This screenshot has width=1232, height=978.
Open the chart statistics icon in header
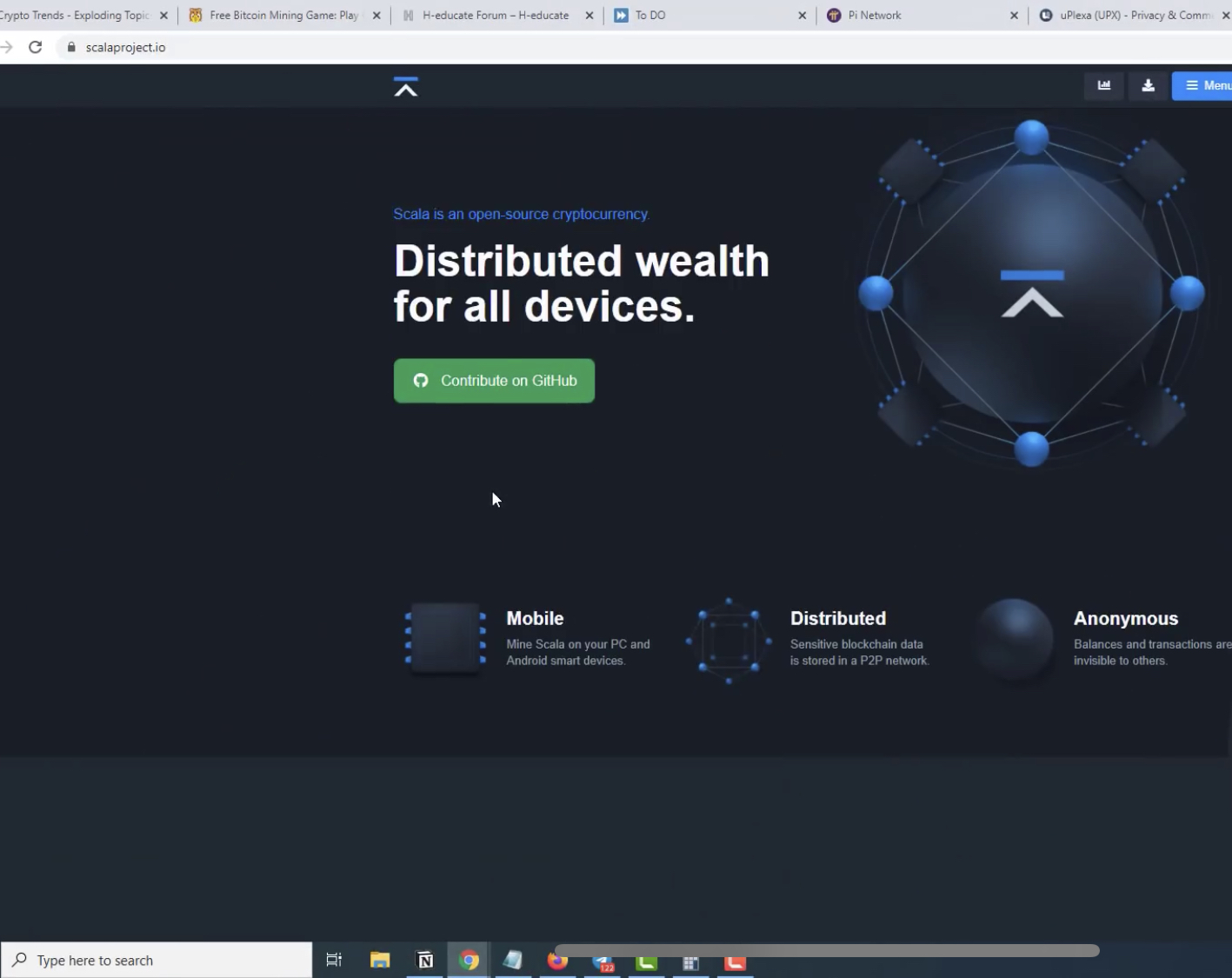click(x=1103, y=85)
